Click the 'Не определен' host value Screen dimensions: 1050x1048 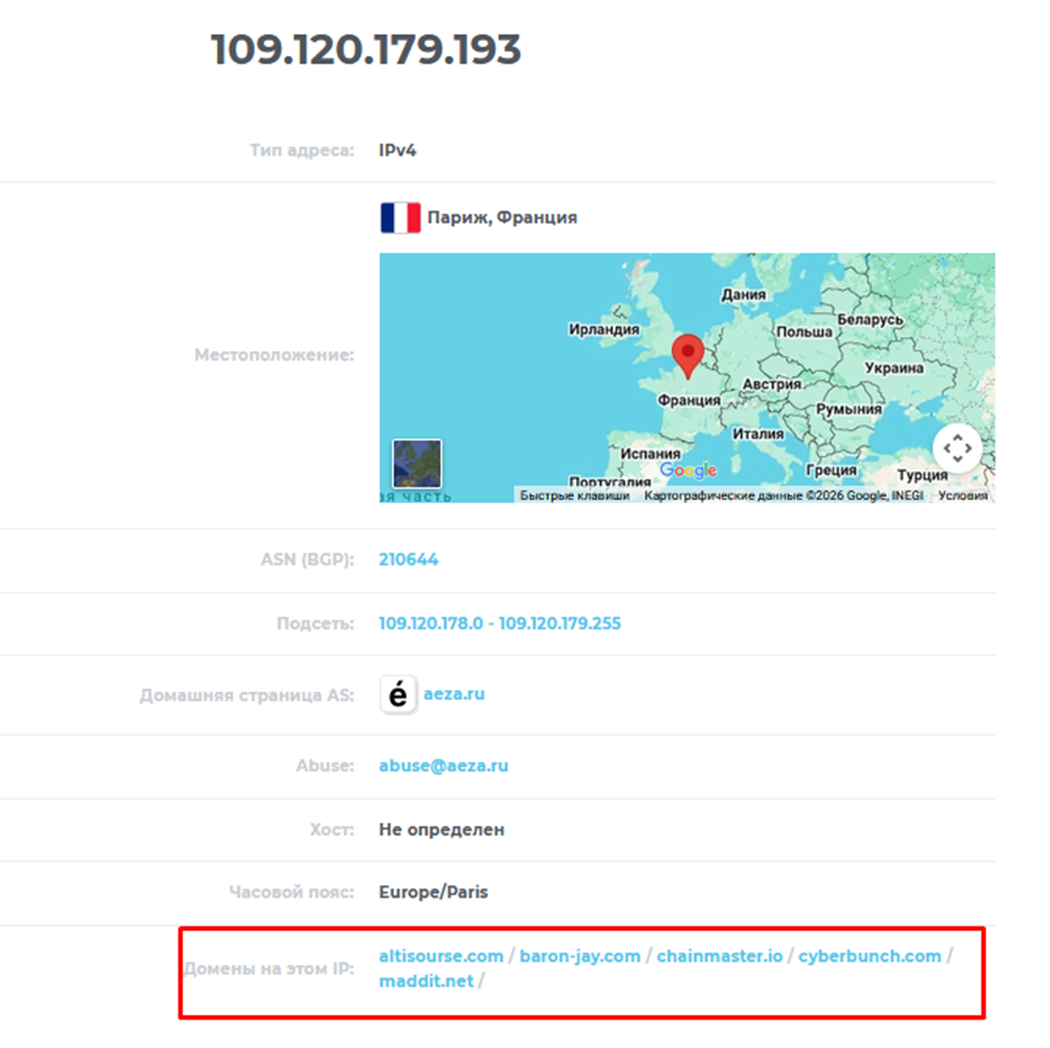[x=441, y=830]
